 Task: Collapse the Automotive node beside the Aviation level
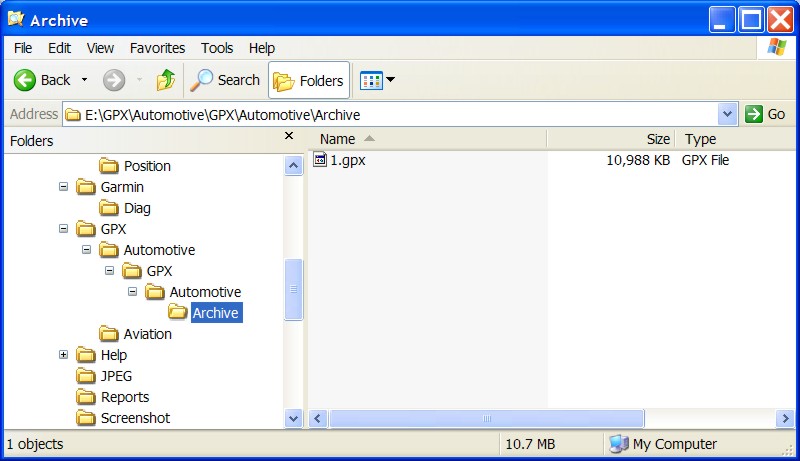pyautogui.click(x=87, y=249)
